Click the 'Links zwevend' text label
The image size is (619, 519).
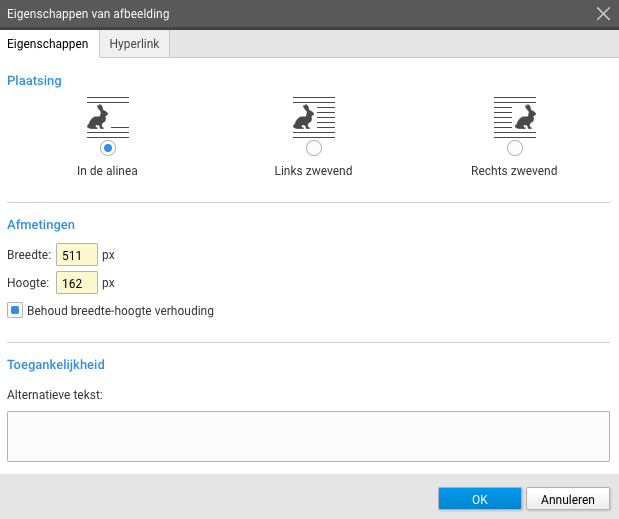tap(313, 171)
